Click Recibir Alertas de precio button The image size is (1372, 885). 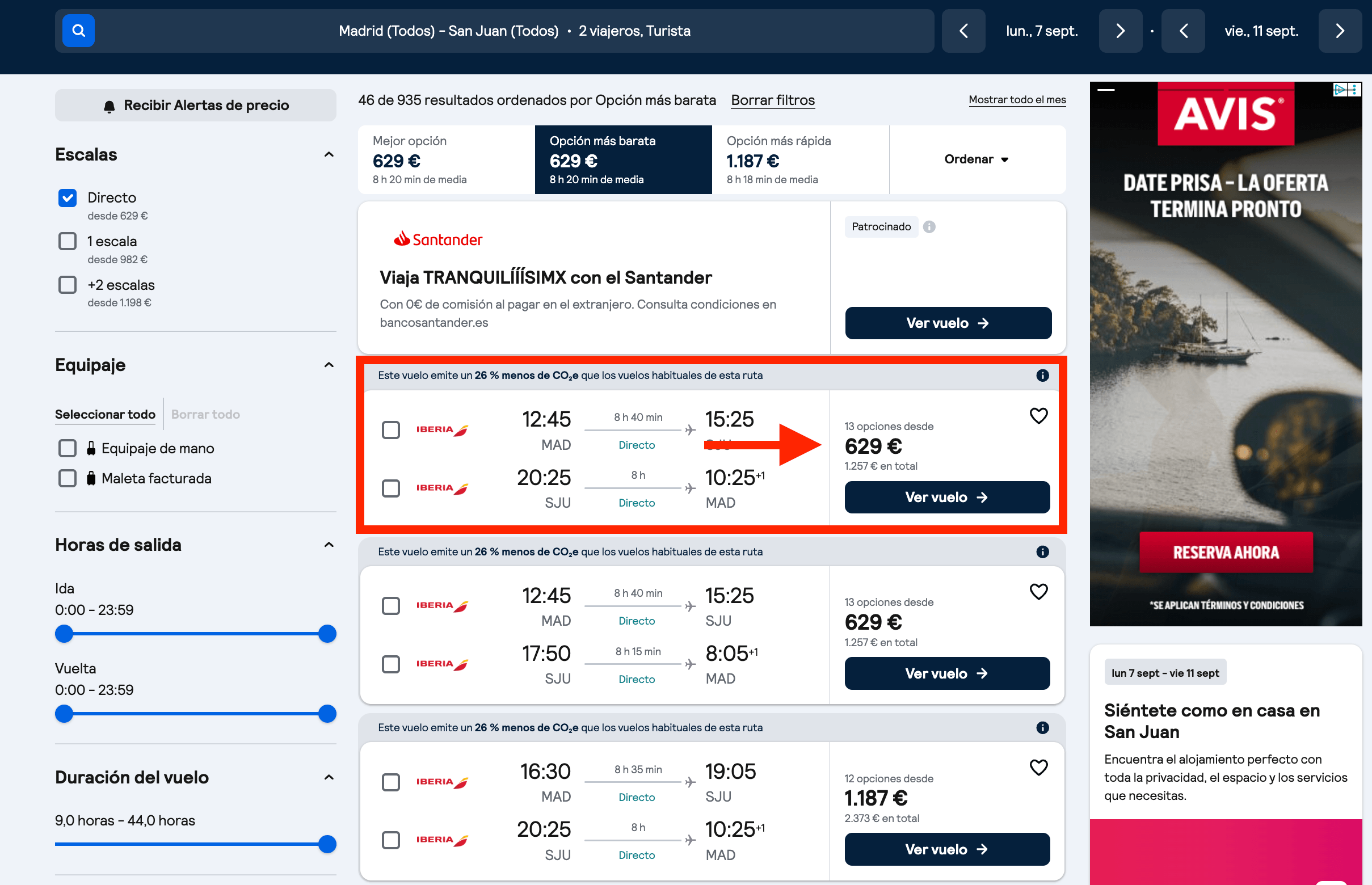click(x=195, y=105)
